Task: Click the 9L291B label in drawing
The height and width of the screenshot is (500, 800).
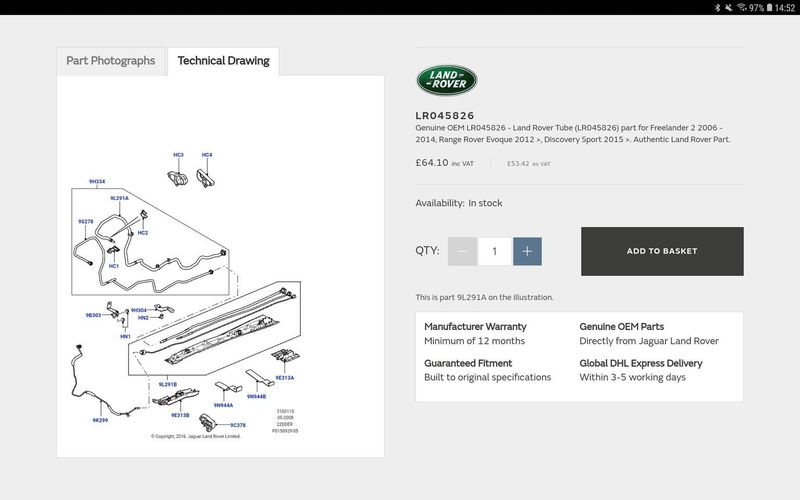Action: pyautogui.click(x=167, y=384)
